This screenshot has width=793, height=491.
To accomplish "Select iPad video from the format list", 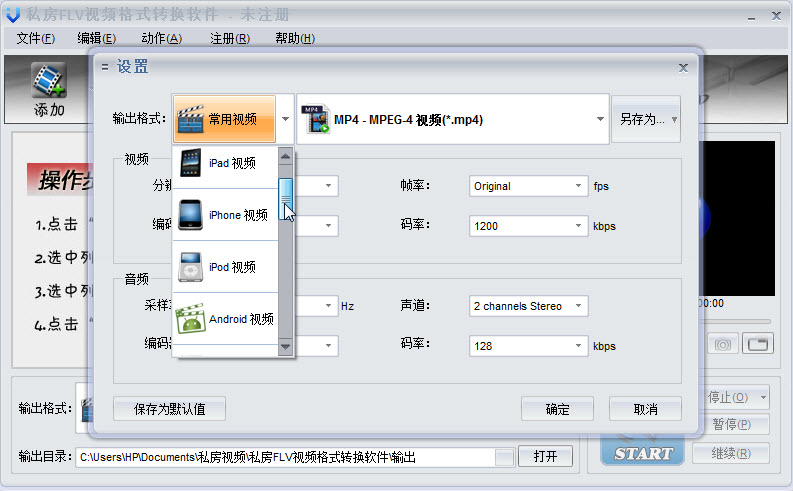I will [x=226, y=163].
